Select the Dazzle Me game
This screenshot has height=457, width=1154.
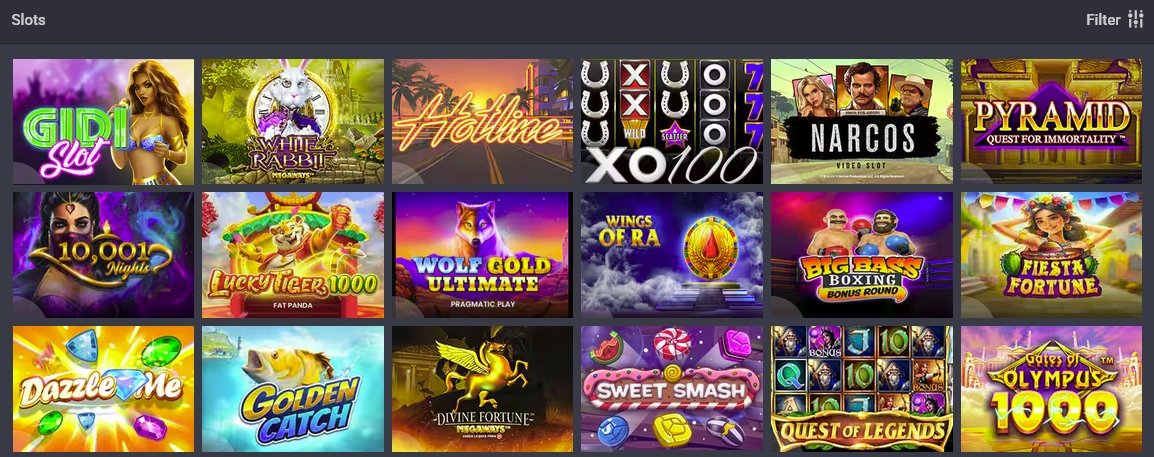point(104,389)
